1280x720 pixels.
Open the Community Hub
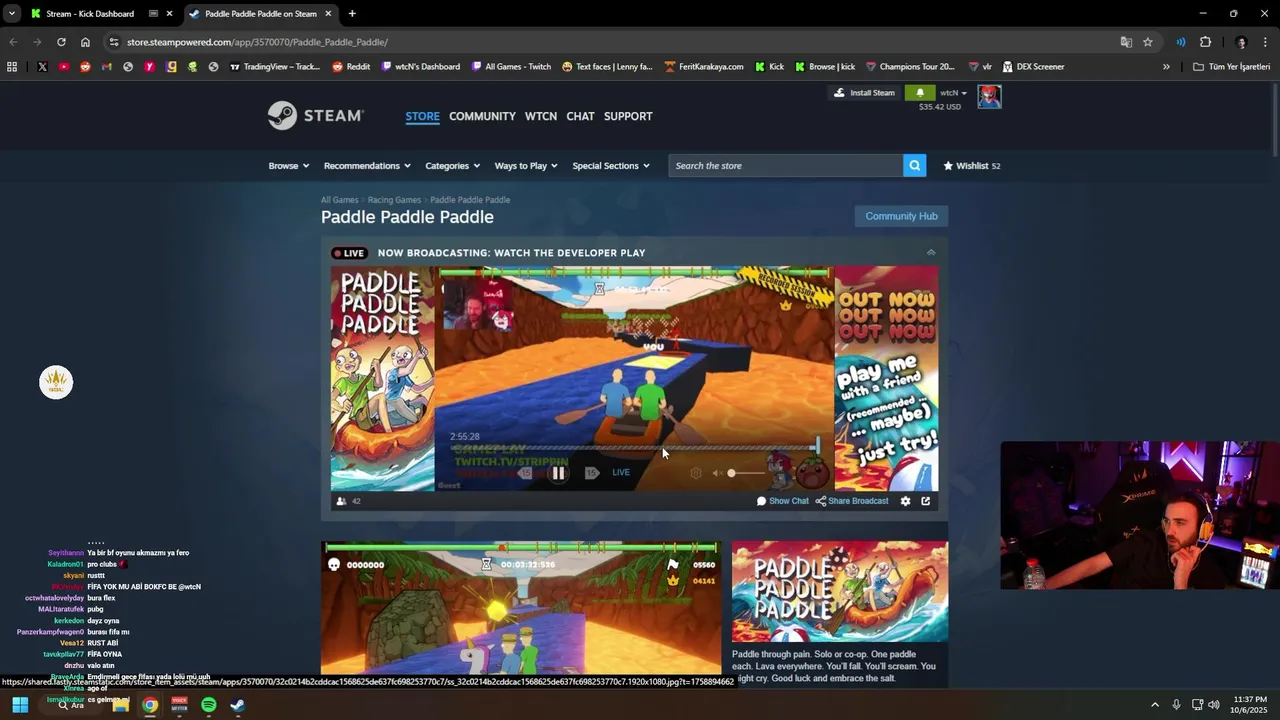click(x=901, y=216)
